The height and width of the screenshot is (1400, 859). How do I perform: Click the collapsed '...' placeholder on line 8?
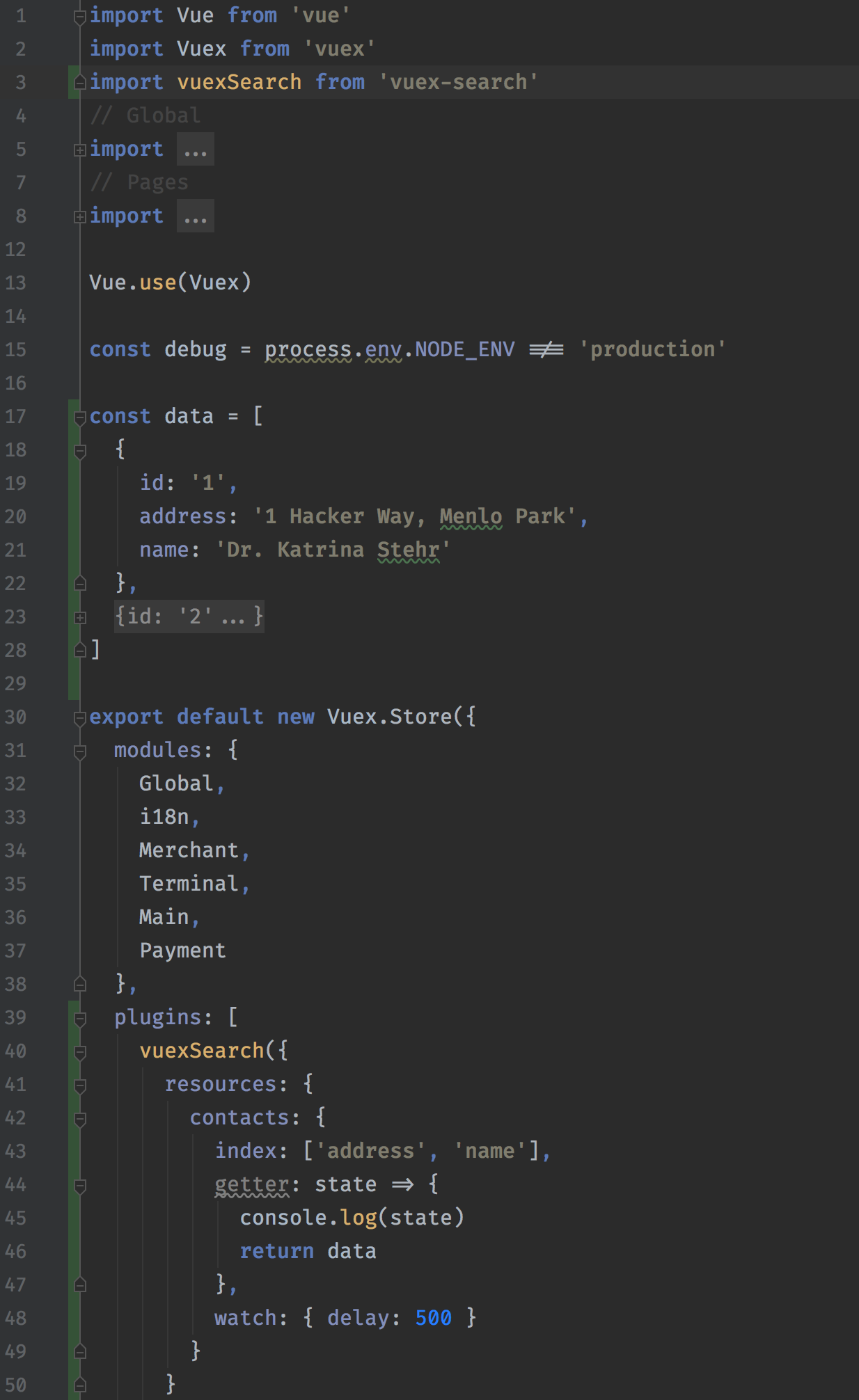click(196, 216)
